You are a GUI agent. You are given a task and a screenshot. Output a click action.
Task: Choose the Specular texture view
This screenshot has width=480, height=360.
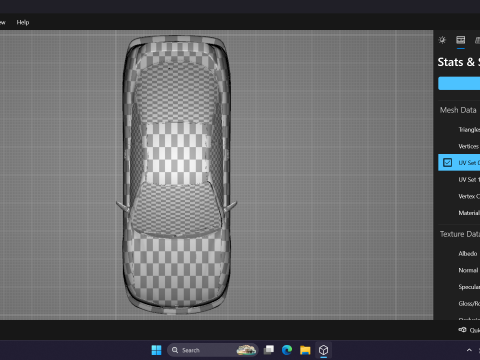pos(459,287)
